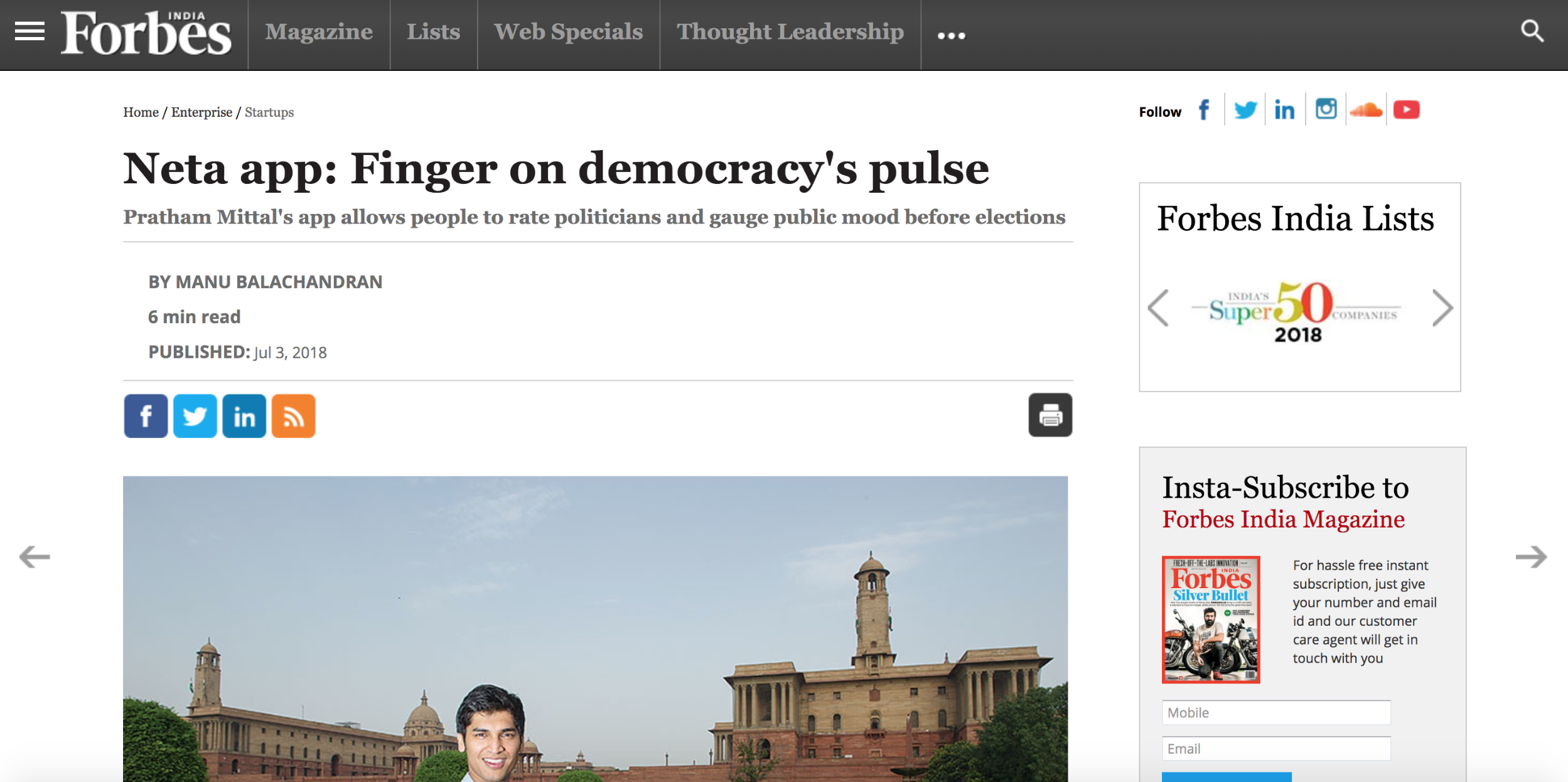
Task: Open the Magazine menu
Action: coord(319,32)
